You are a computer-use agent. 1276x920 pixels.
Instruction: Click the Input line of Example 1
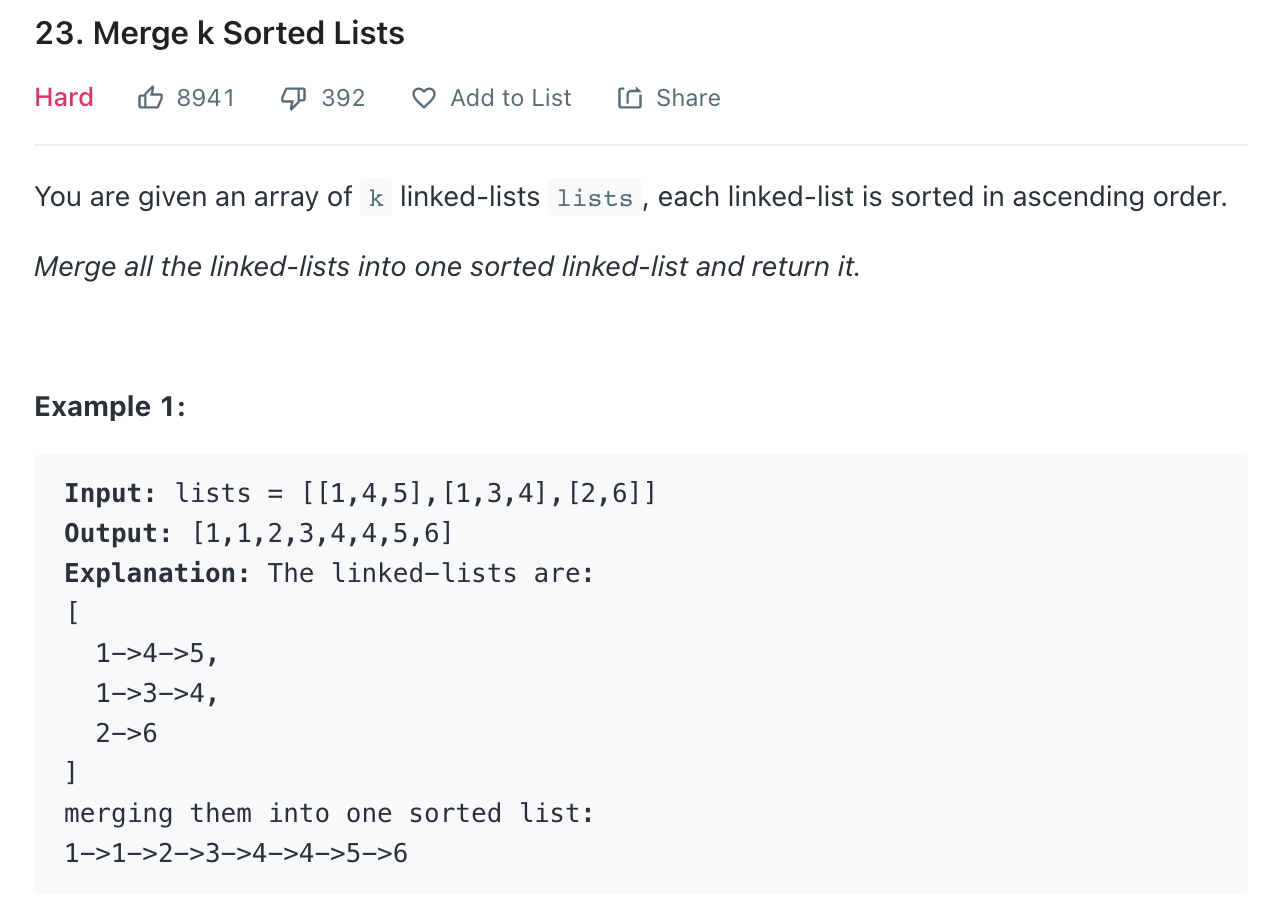click(x=360, y=493)
